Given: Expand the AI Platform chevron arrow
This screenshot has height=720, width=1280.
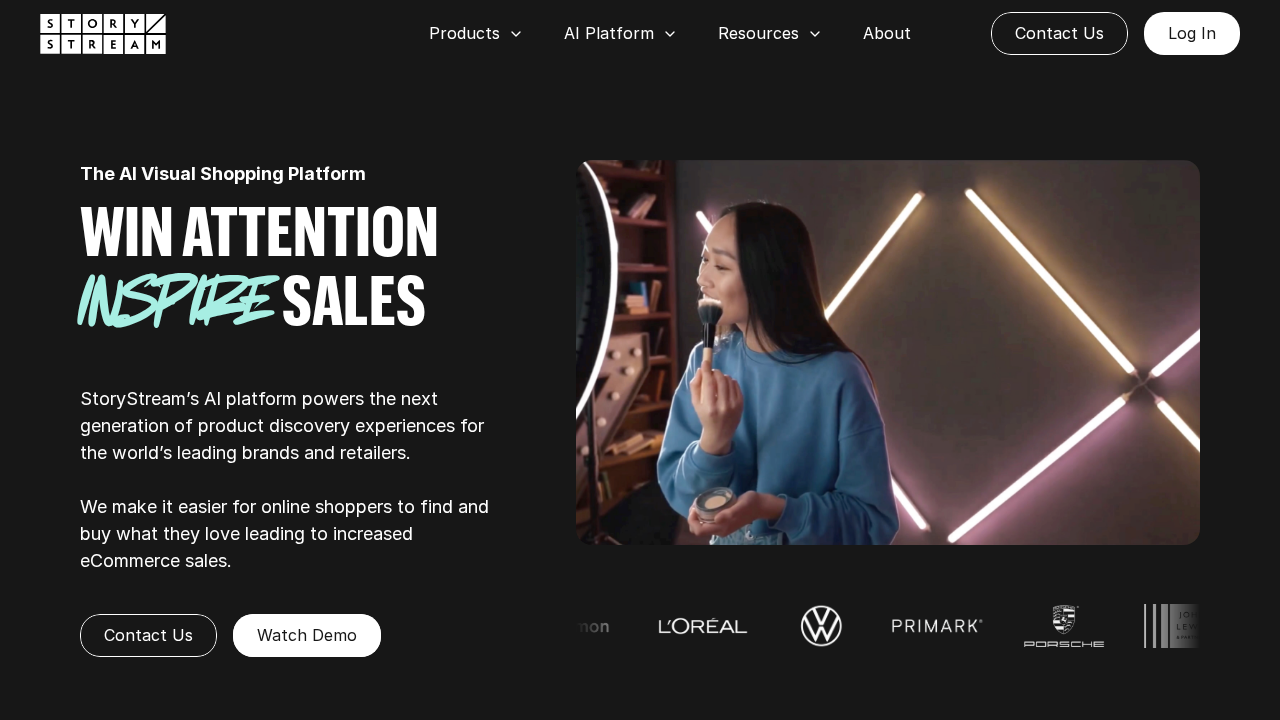Looking at the screenshot, I should 670,34.
